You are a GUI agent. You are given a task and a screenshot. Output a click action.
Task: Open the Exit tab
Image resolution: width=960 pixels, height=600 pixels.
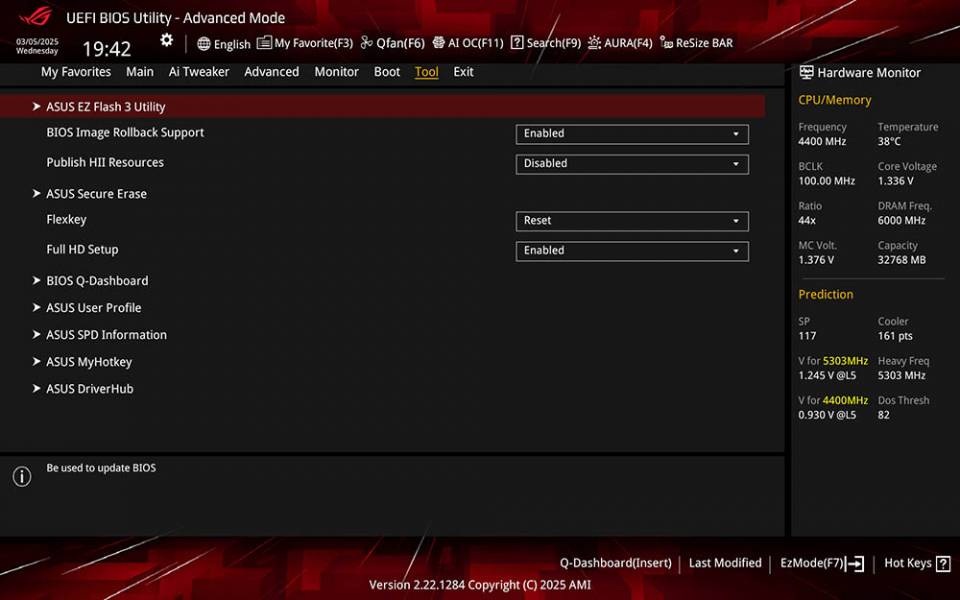463,72
